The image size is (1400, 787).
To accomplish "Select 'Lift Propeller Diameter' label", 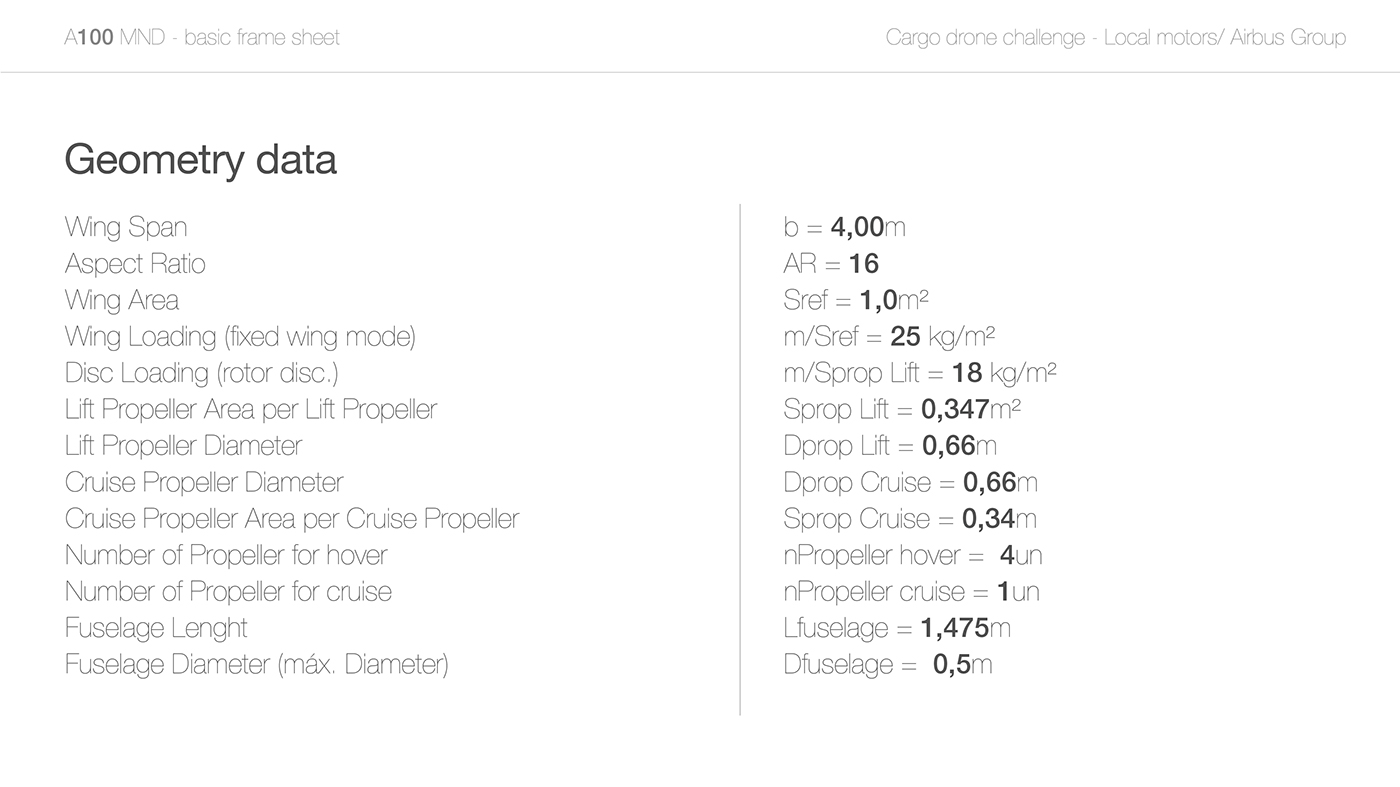I will (x=183, y=446).
